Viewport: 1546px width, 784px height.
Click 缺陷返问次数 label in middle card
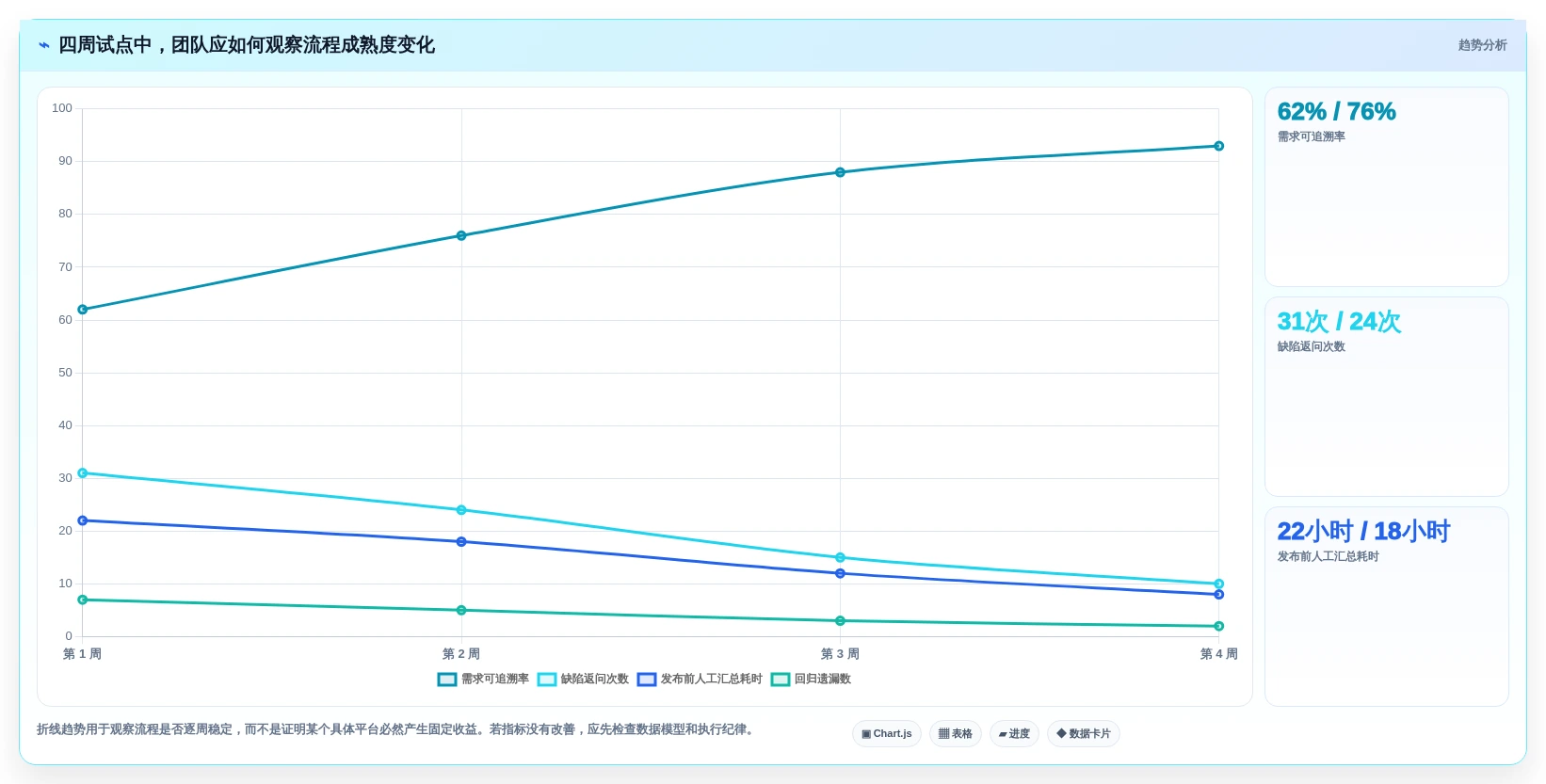[x=1311, y=347]
